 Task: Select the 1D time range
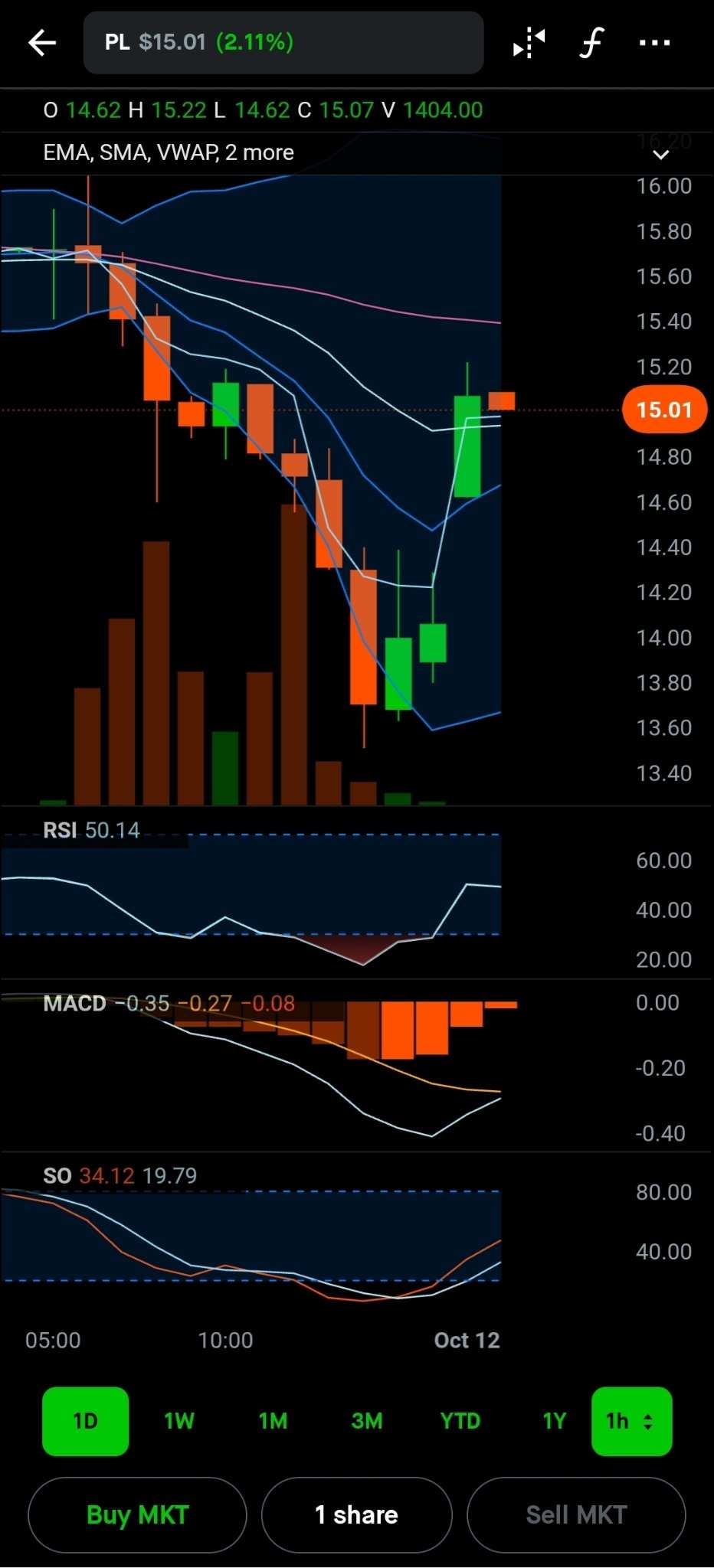pos(85,1421)
